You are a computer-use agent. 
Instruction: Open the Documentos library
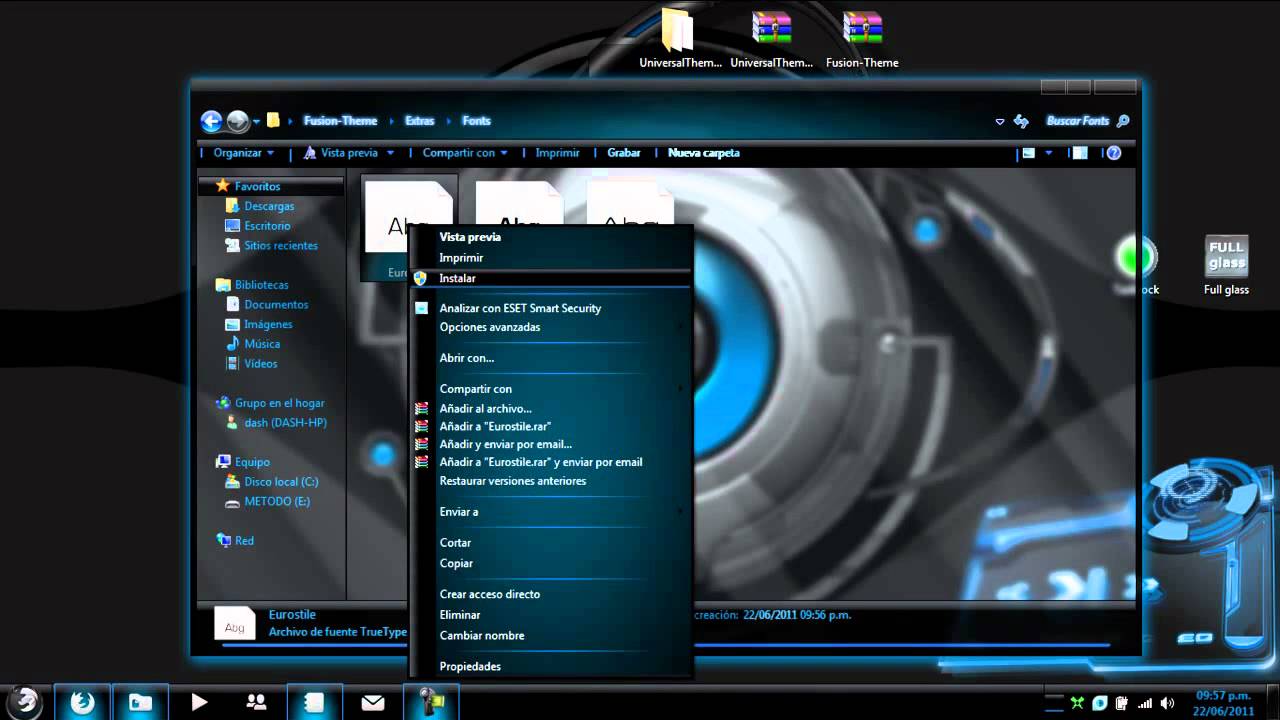click(276, 305)
